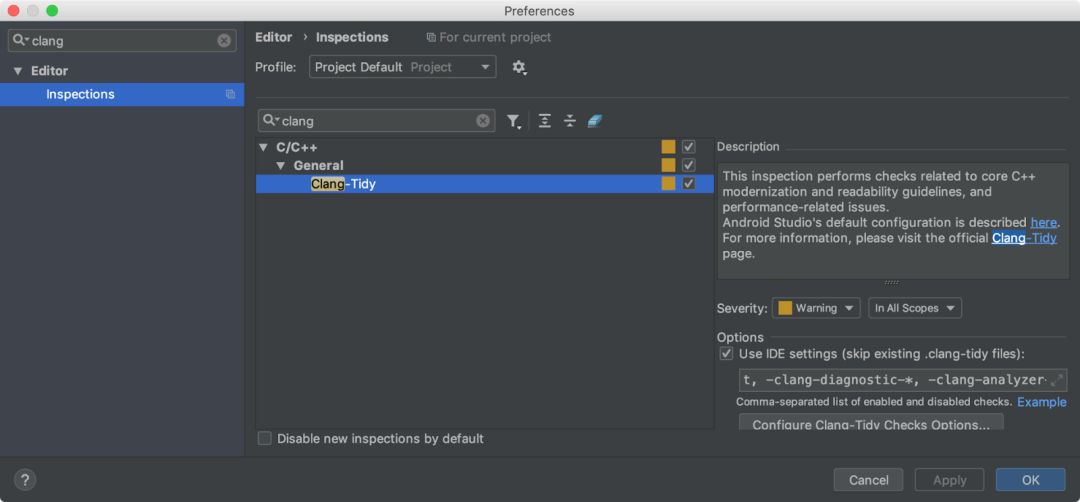Clear the left sidebar search text
Screen dimensions: 1080x502
pos(224,41)
